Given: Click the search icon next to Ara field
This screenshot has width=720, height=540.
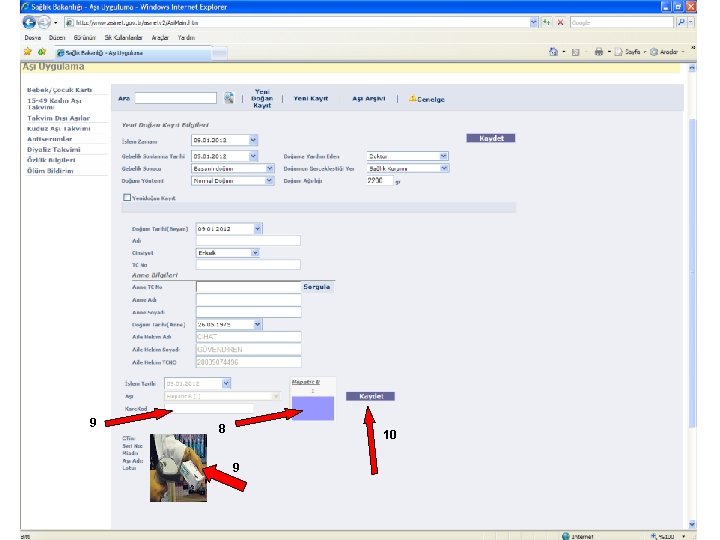Looking at the screenshot, I should coord(229,98).
